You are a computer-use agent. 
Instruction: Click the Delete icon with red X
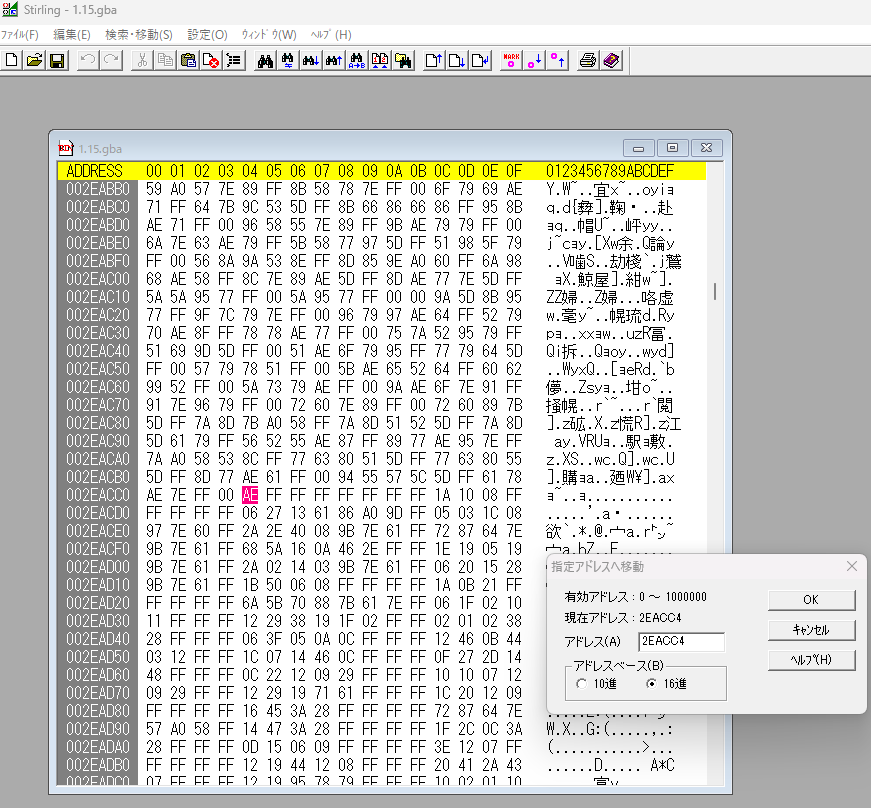point(211,60)
